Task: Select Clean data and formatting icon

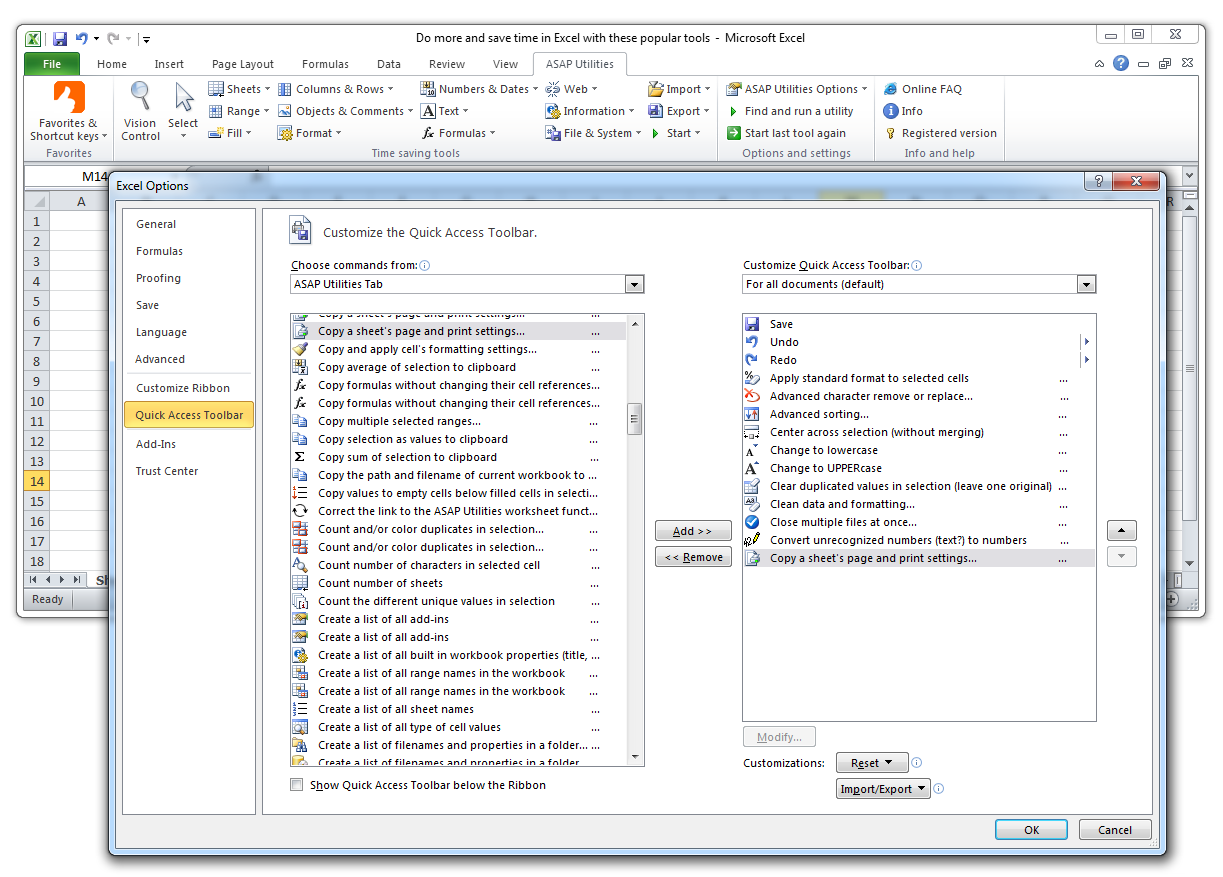Action: 752,504
